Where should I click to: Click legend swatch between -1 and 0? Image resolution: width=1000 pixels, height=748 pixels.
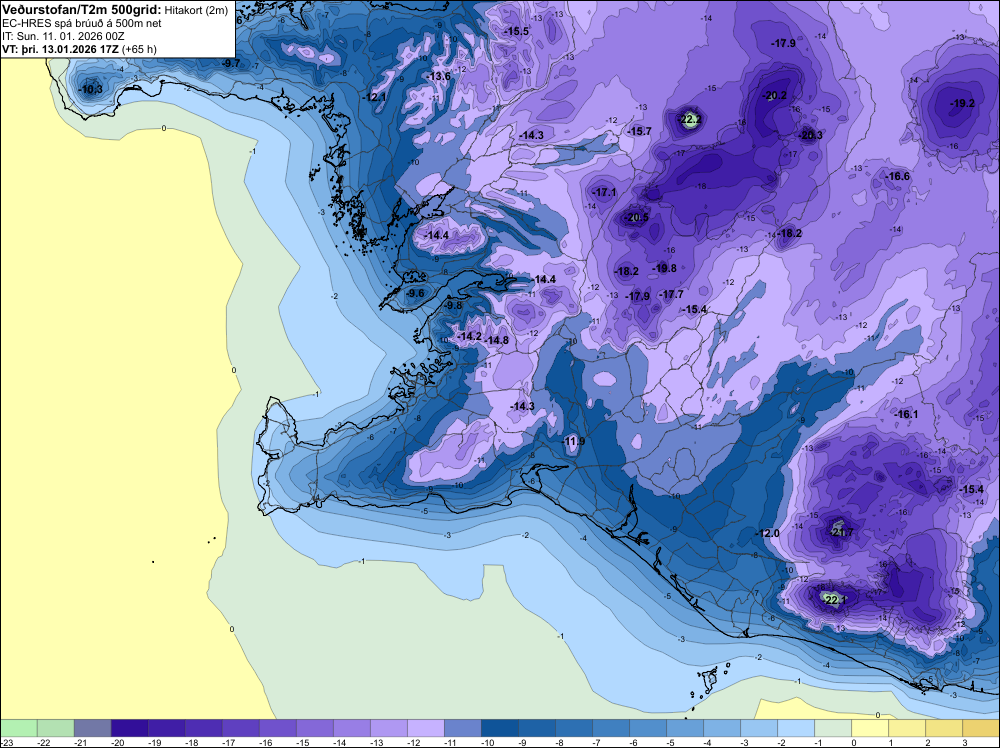point(832,728)
